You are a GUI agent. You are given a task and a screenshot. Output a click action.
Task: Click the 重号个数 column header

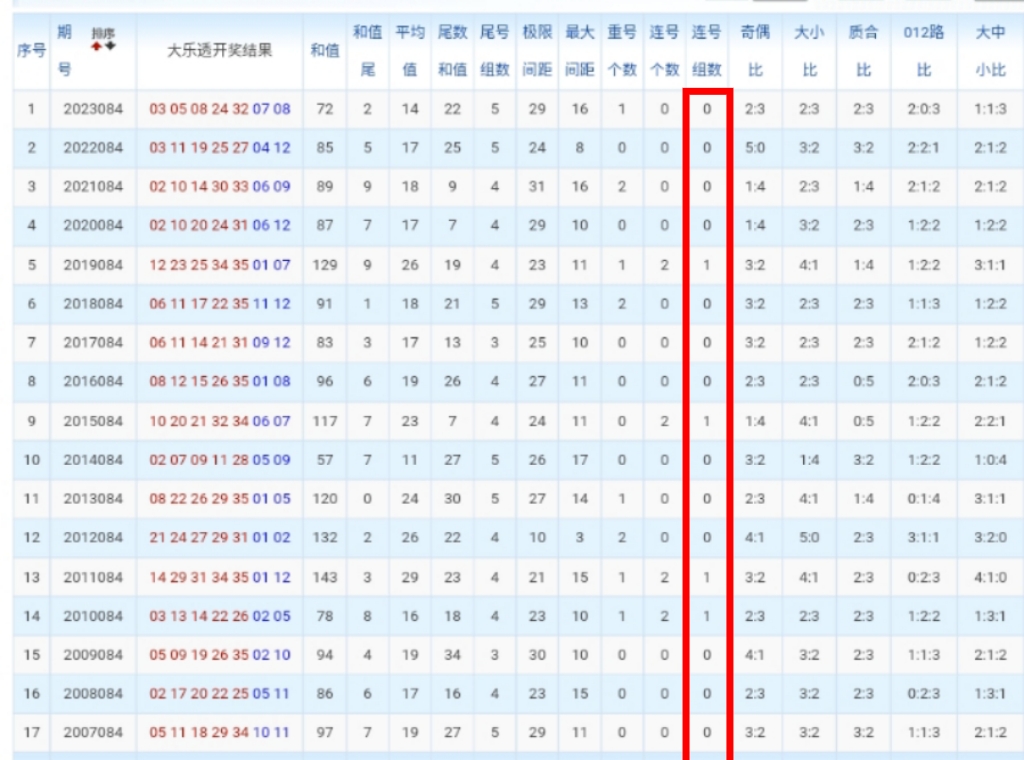(x=622, y=50)
